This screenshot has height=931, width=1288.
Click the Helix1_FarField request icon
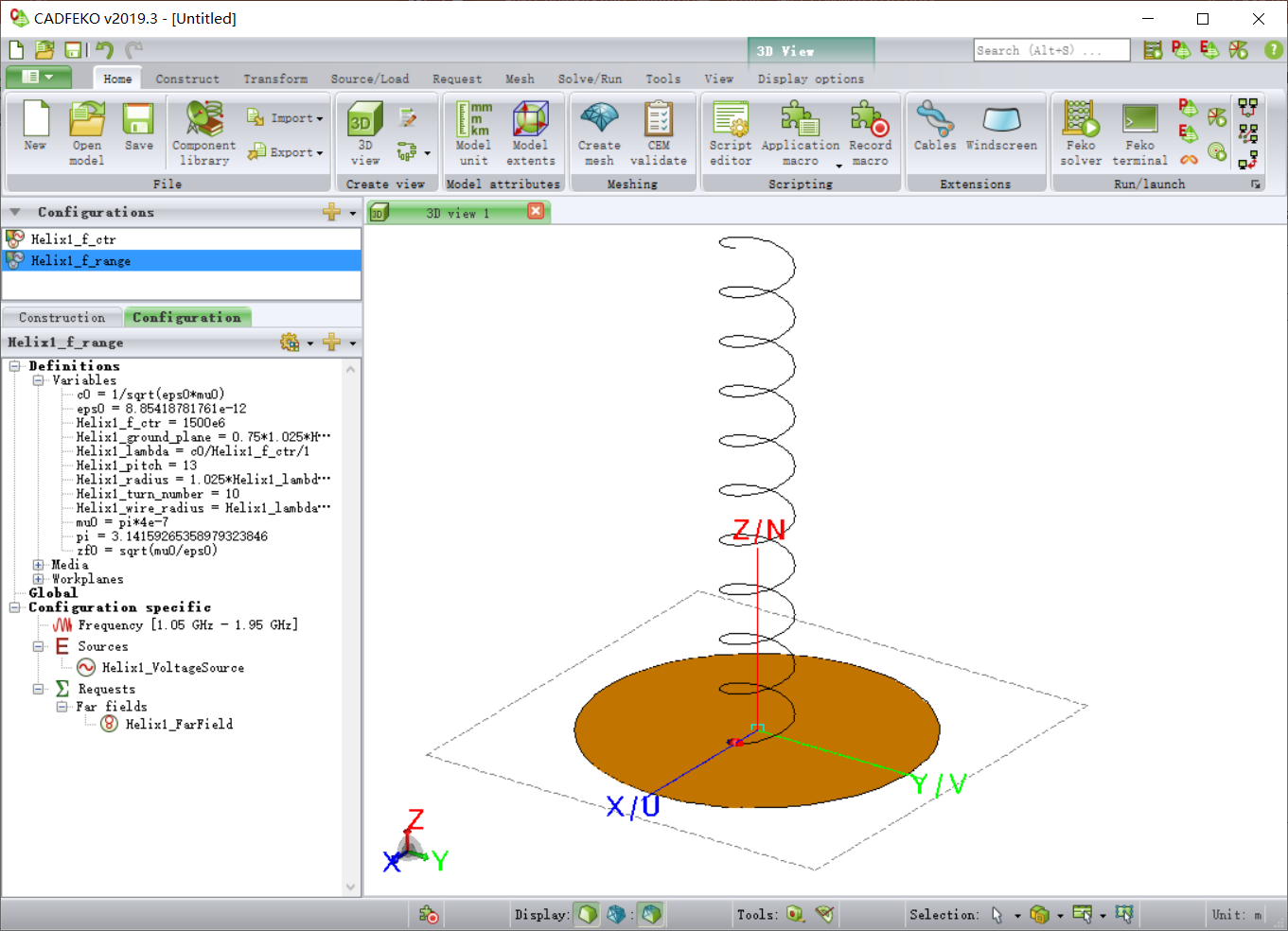pyautogui.click(x=110, y=724)
